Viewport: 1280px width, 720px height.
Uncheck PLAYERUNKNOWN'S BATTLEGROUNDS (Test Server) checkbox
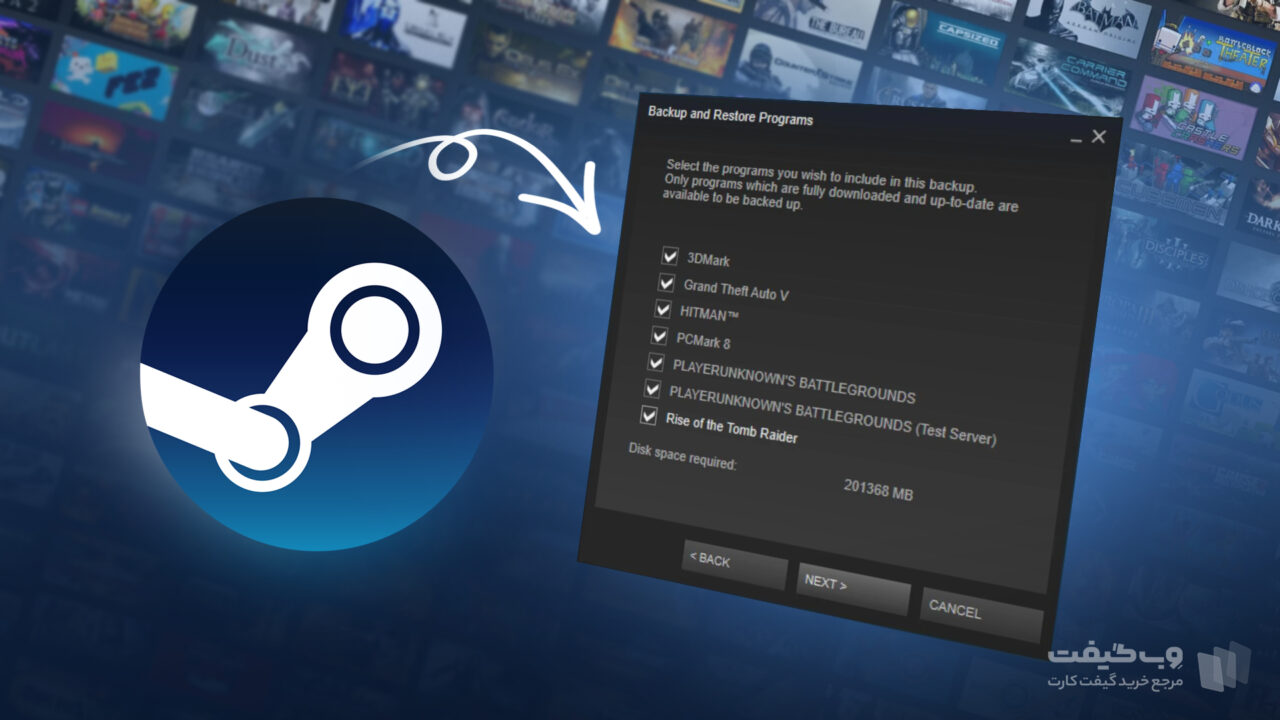tap(653, 389)
